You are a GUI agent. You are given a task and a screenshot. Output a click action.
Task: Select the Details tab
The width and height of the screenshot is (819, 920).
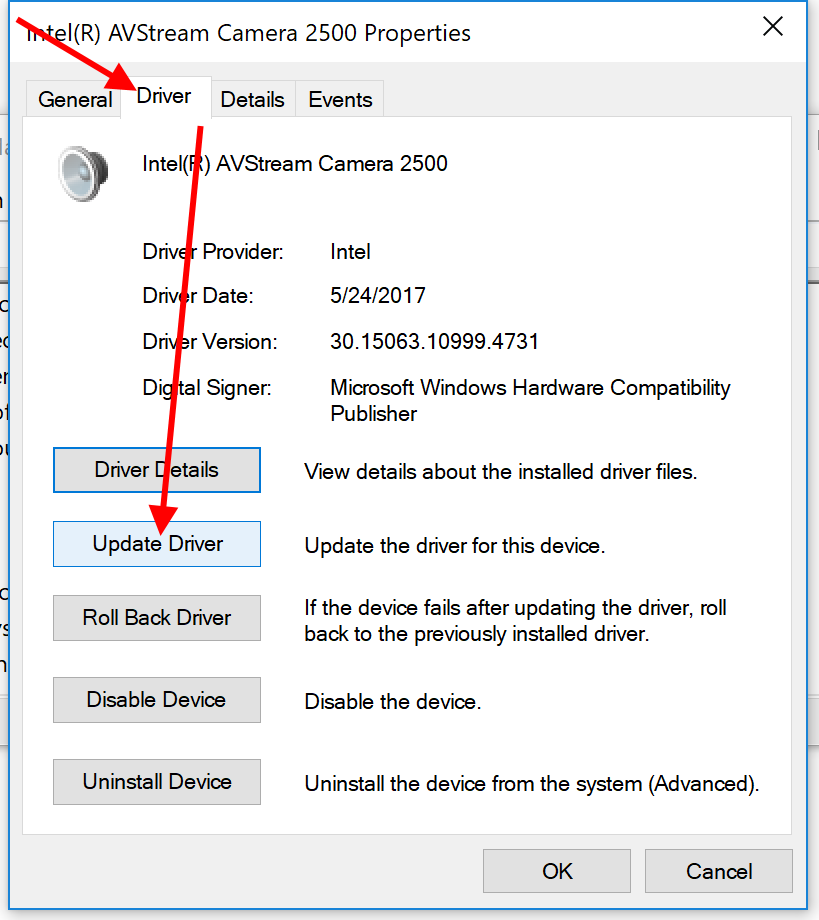coord(252,99)
